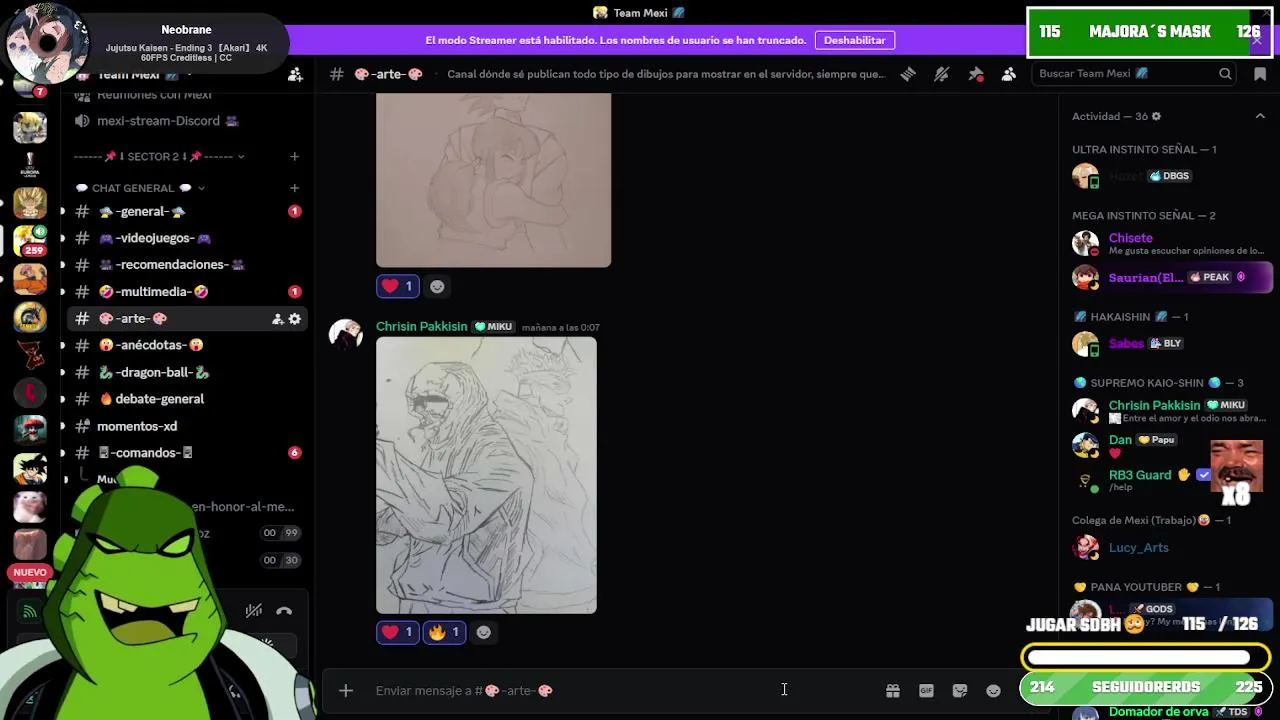1280x720 pixels.
Task: Toggle channel notification mute bell
Action: pos(941,74)
